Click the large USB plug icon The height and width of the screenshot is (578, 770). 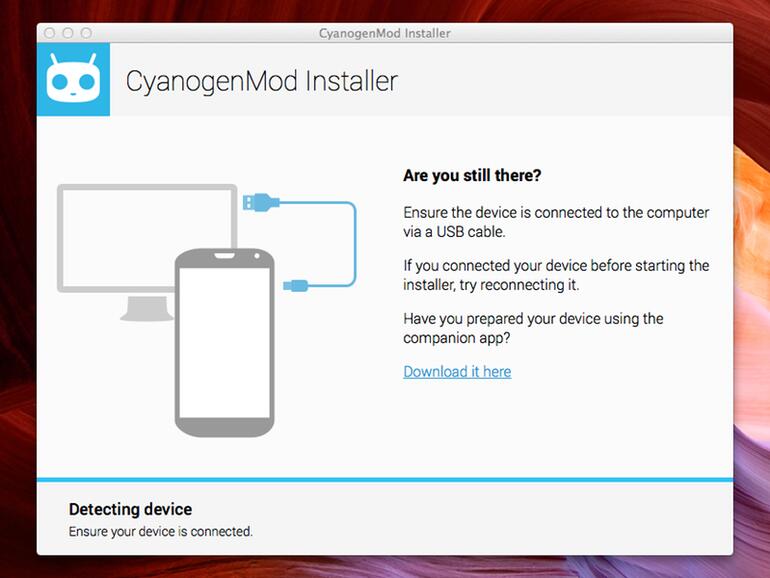(261, 202)
